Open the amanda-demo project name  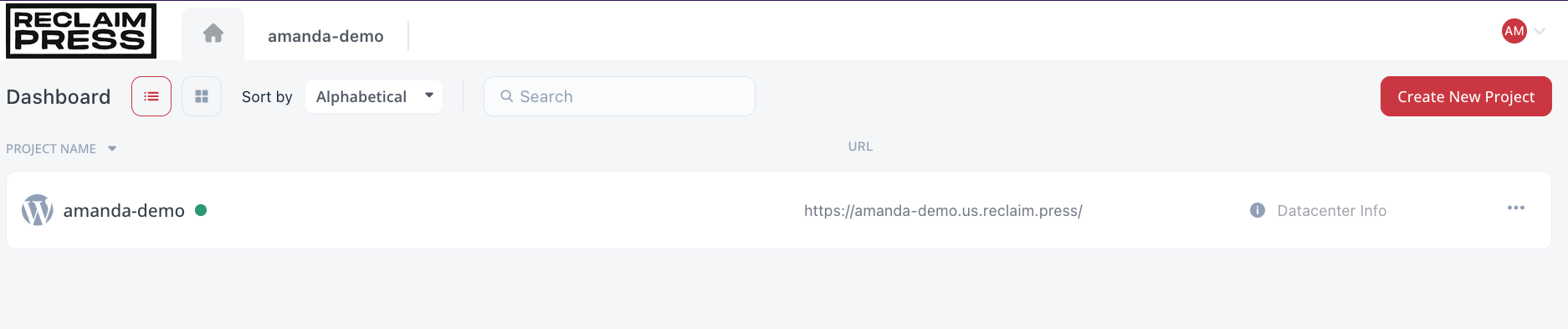[124, 211]
